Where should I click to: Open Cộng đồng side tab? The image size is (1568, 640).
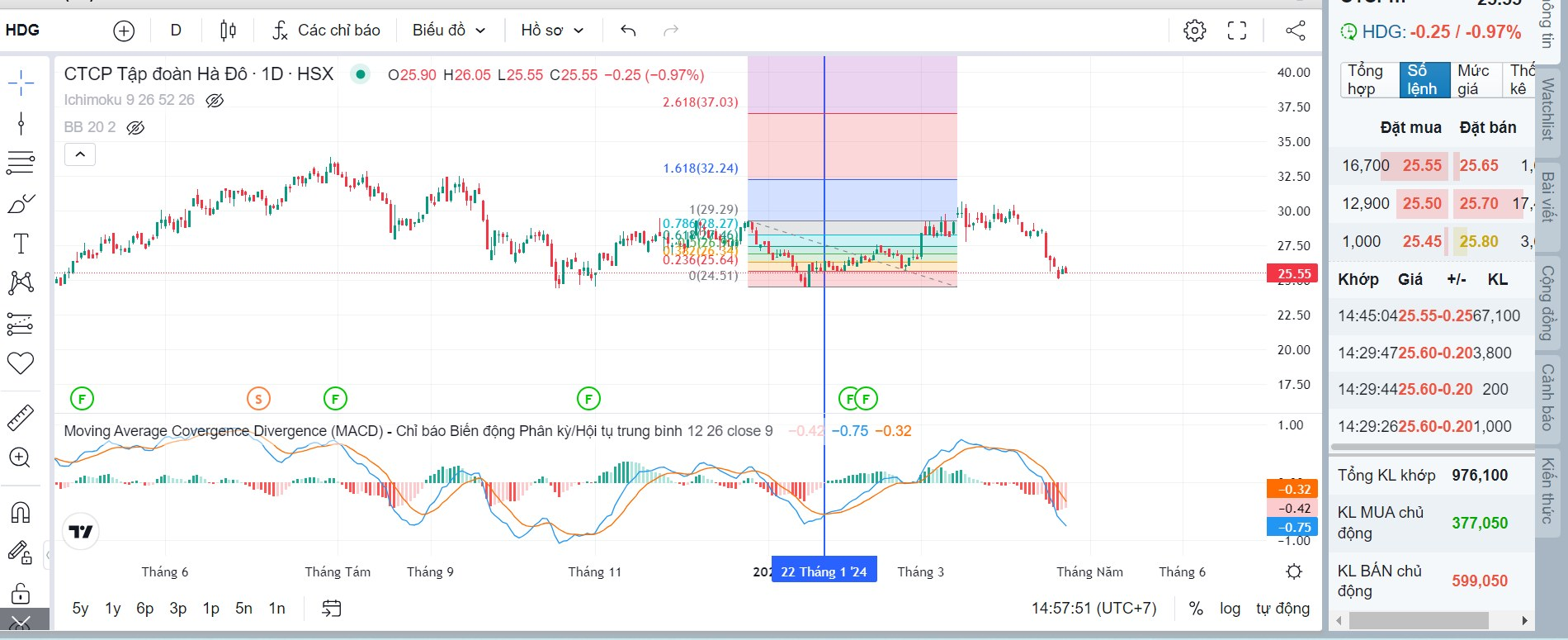coord(1549,303)
